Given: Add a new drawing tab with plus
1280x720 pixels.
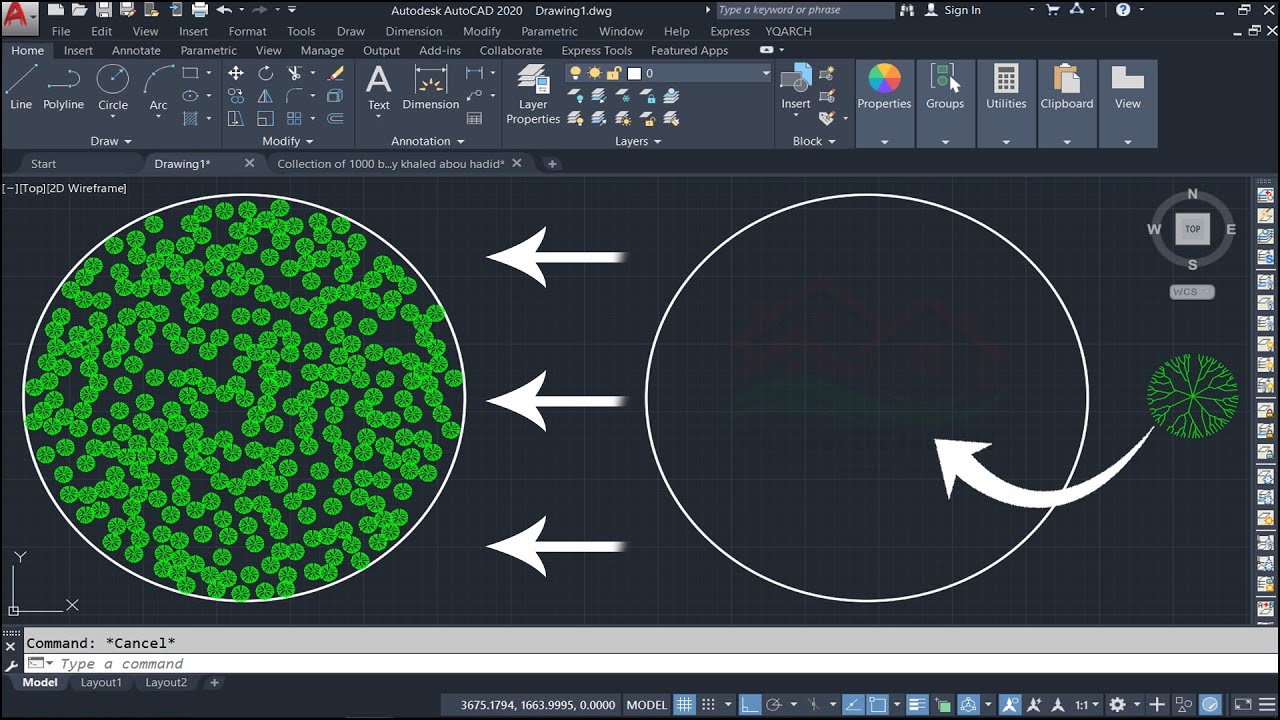Looking at the screenshot, I should 551,164.
